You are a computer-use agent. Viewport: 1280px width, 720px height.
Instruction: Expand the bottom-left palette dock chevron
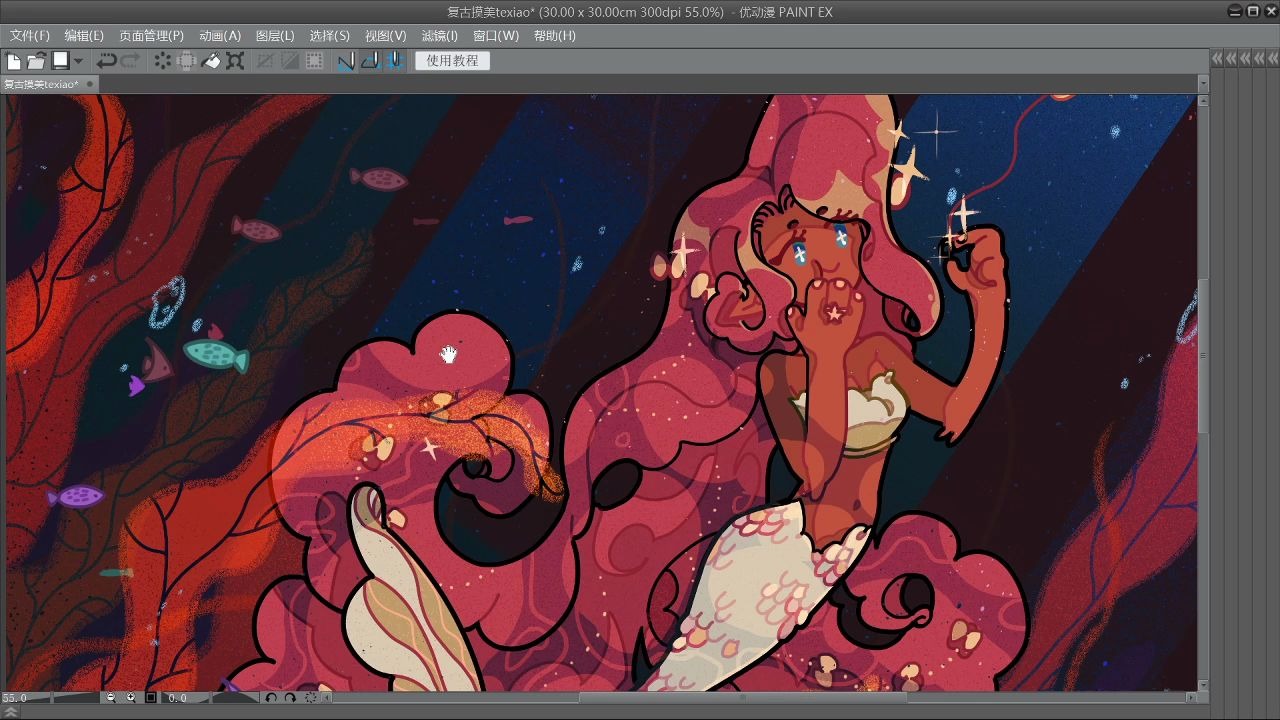pyautogui.click(x=12, y=712)
